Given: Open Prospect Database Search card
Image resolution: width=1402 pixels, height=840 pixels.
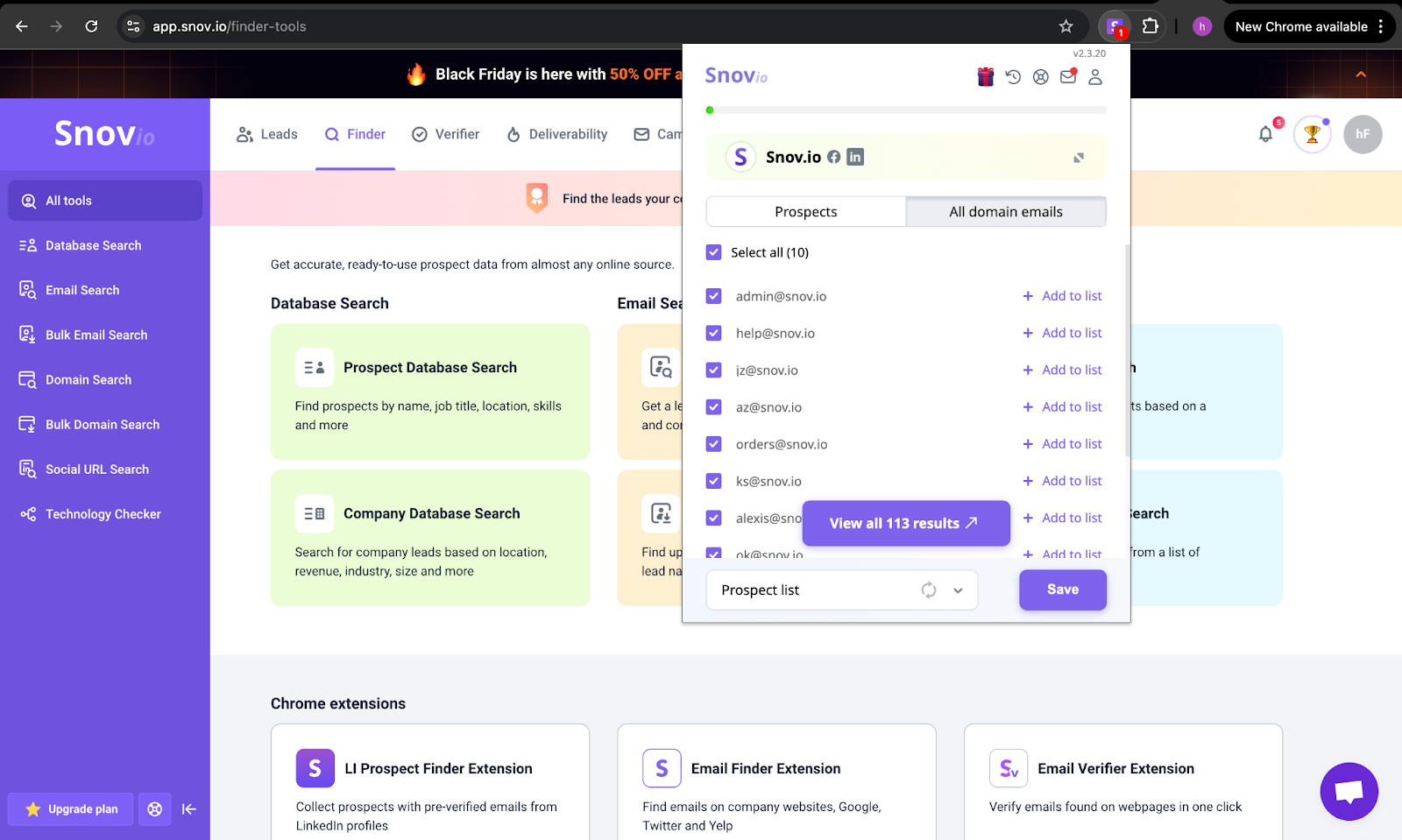Looking at the screenshot, I should click(430, 392).
